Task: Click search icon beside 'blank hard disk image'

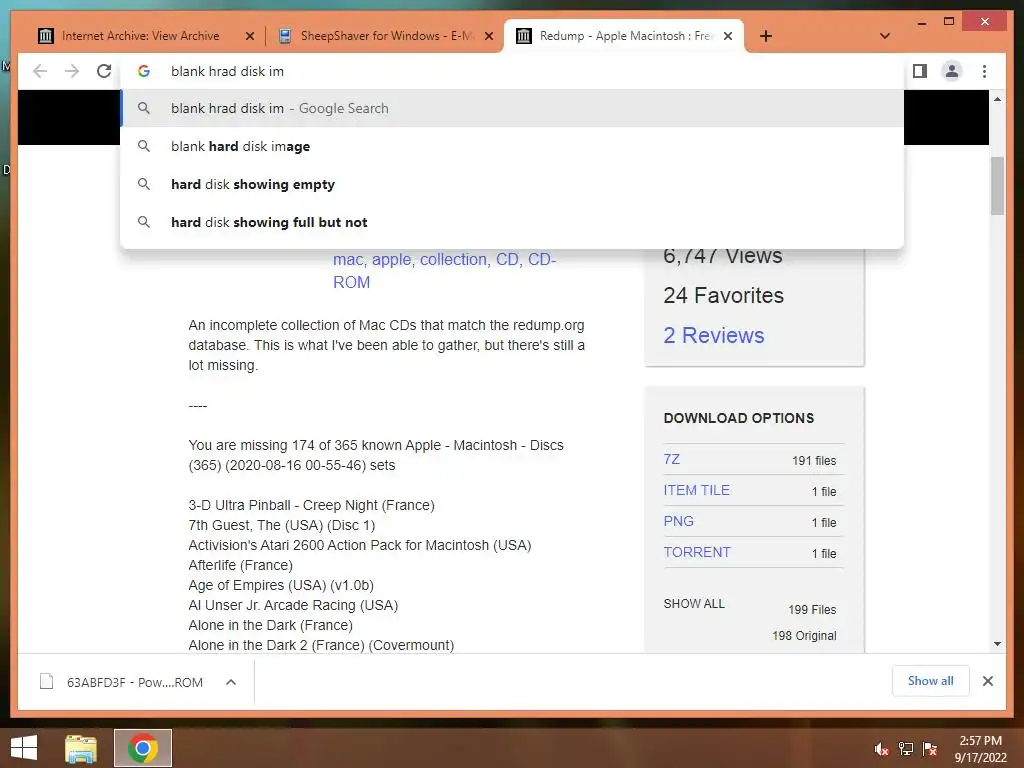Action: click(x=144, y=146)
